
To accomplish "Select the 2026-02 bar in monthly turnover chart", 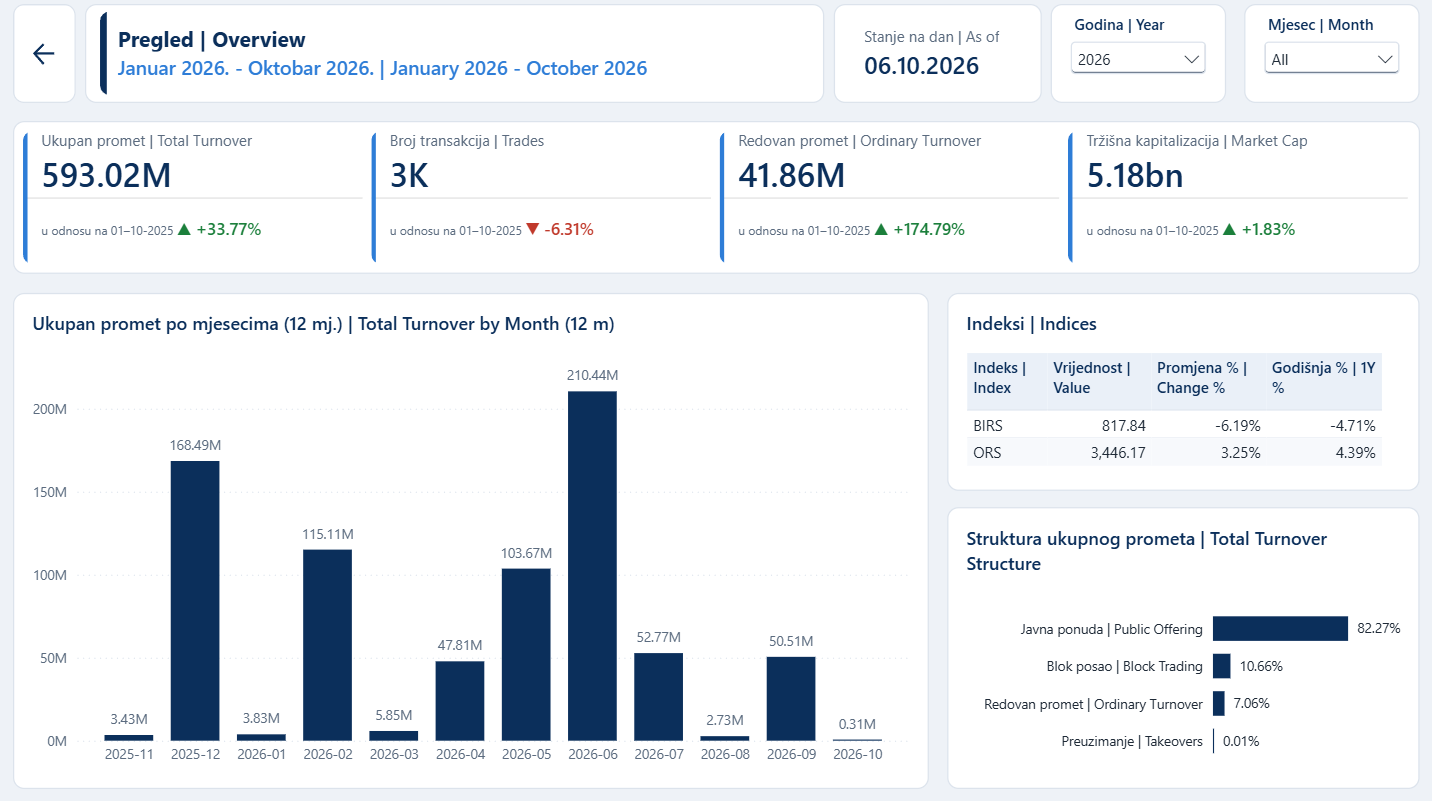I will tap(327, 645).
